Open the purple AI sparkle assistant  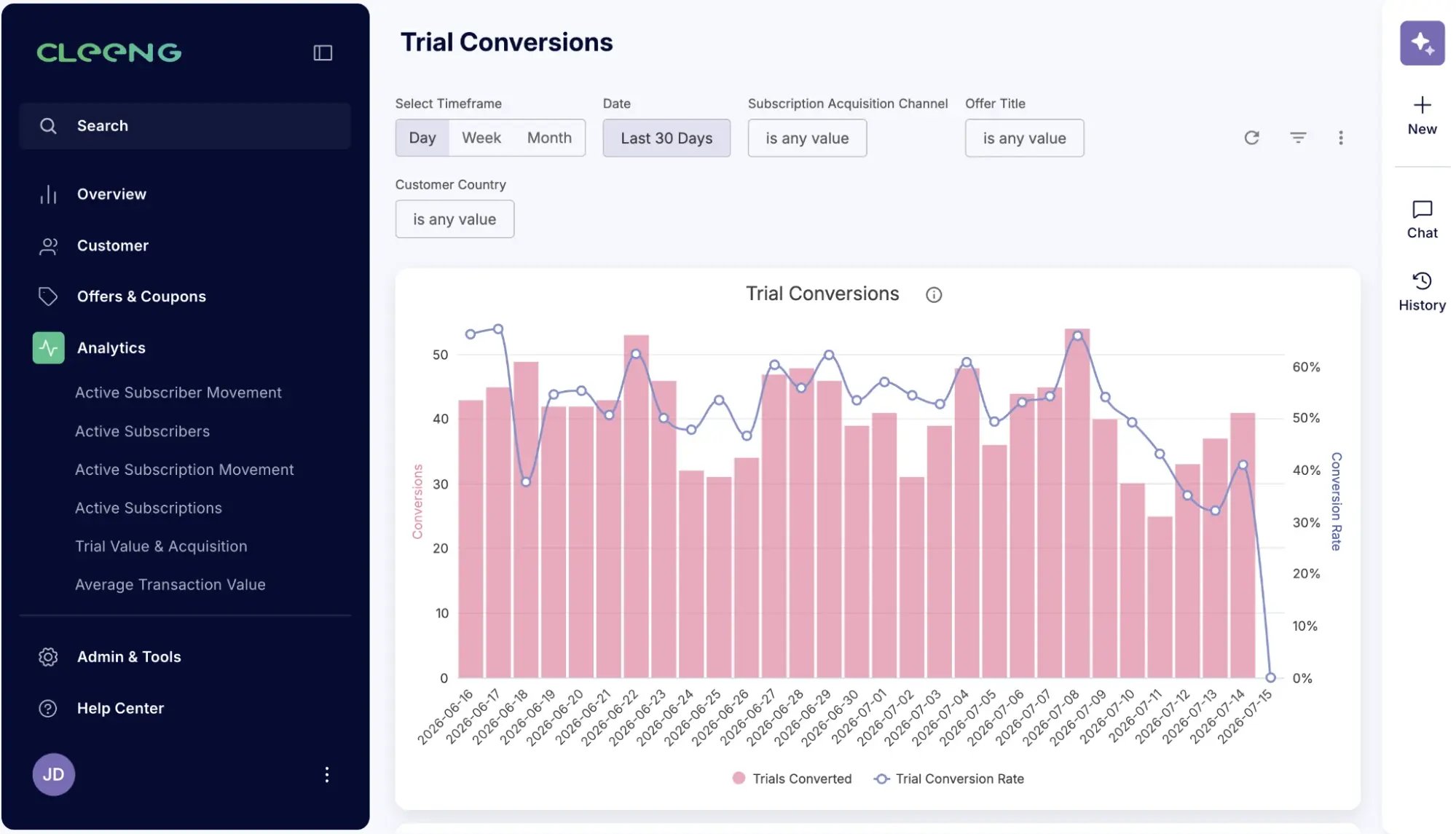tap(1422, 43)
